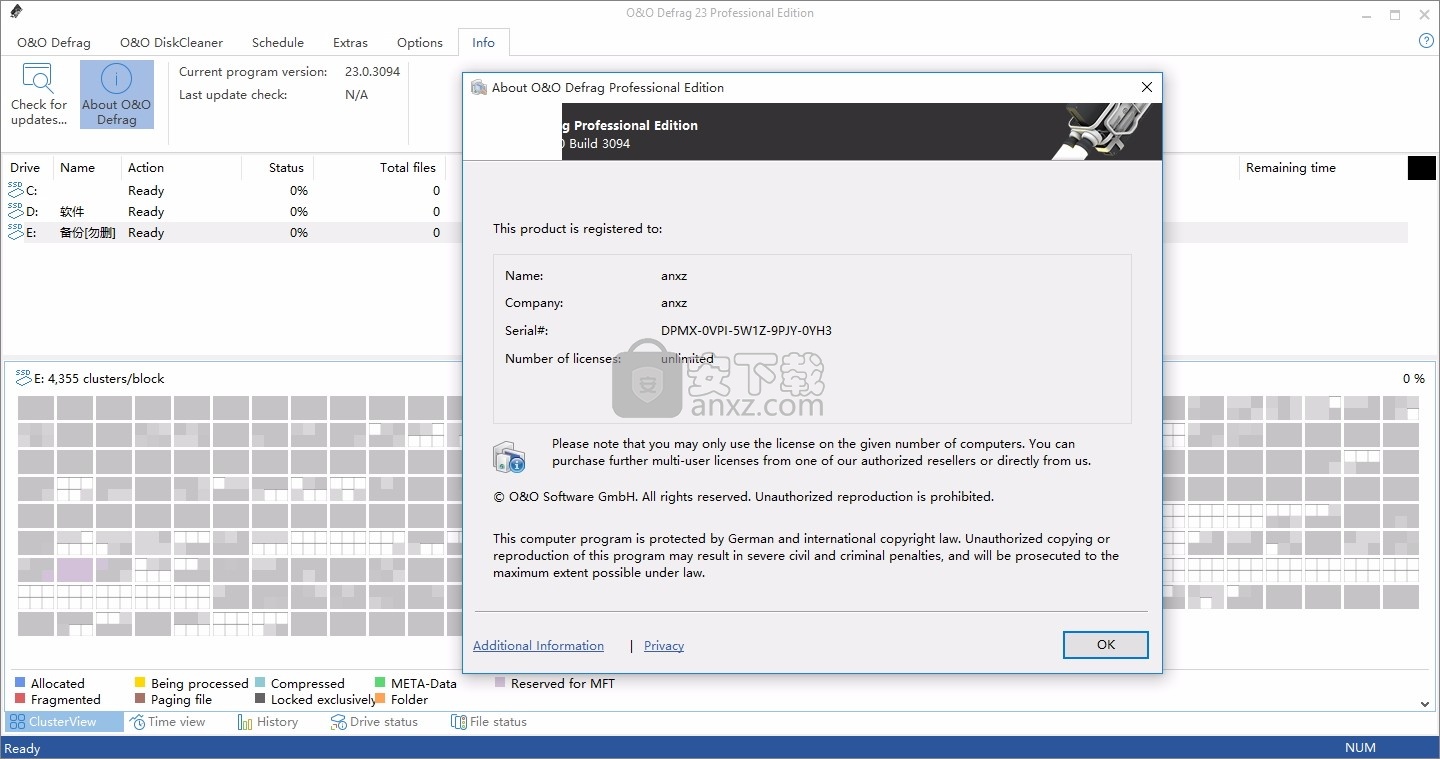The width and height of the screenshot is (1440, 759).
Task: Click the Paging file brown swatch
Action: coord(140,699)
